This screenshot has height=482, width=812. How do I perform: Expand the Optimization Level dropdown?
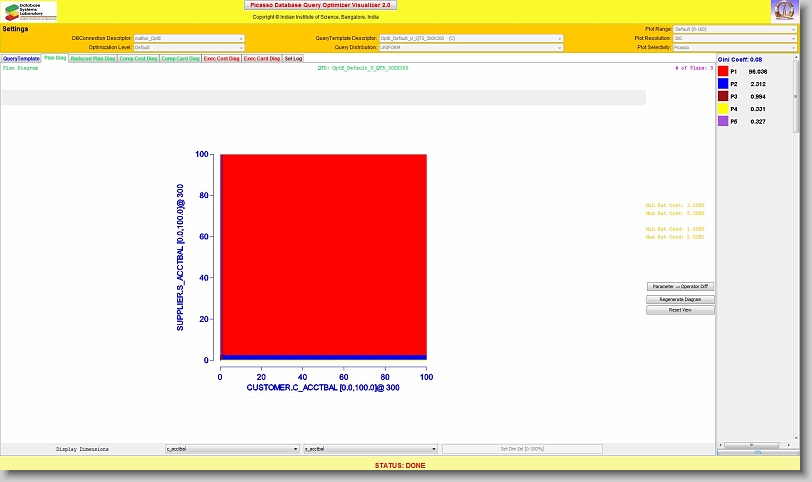tap(189, 47)
